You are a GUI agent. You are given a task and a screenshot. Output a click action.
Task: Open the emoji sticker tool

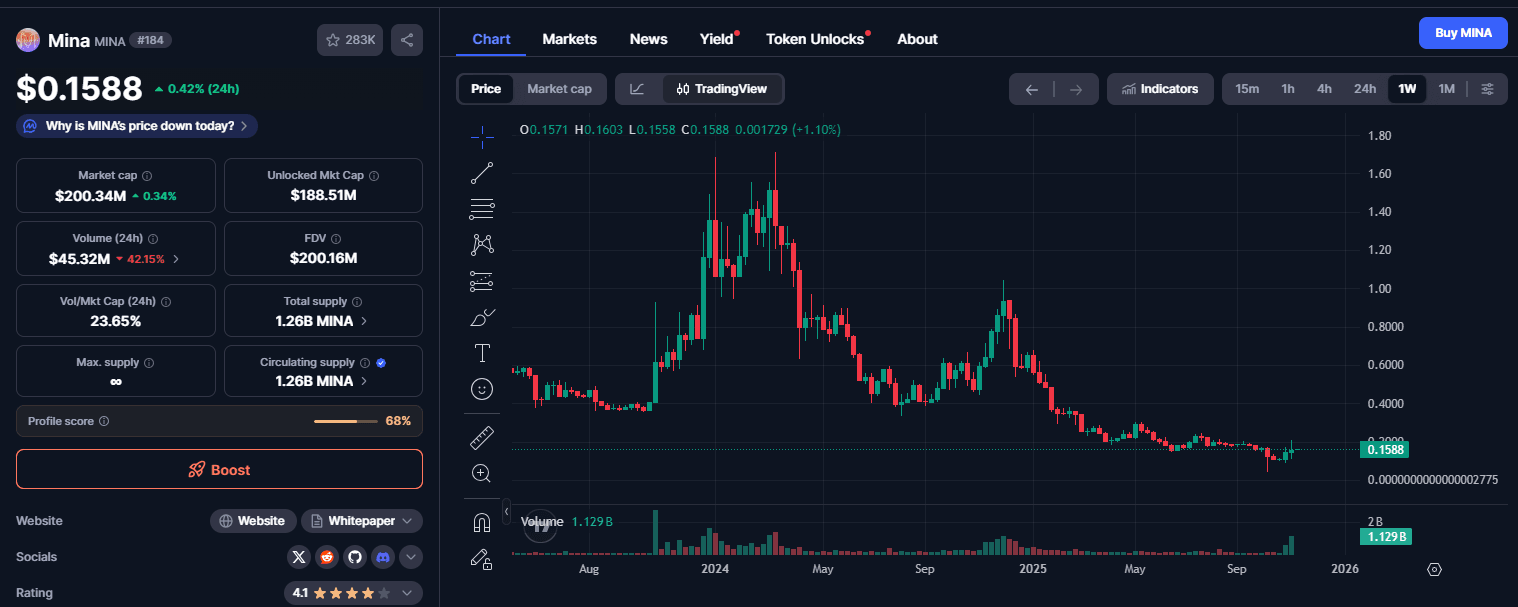482,389
